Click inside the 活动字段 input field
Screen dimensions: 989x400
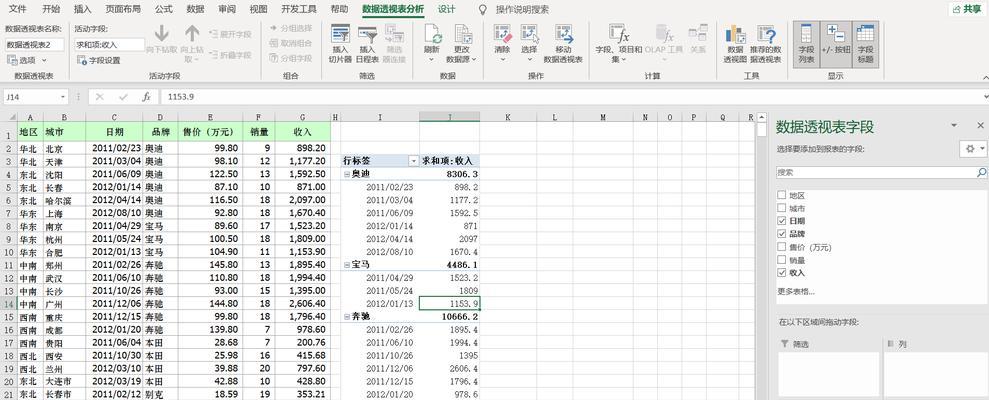coord(110,45)
